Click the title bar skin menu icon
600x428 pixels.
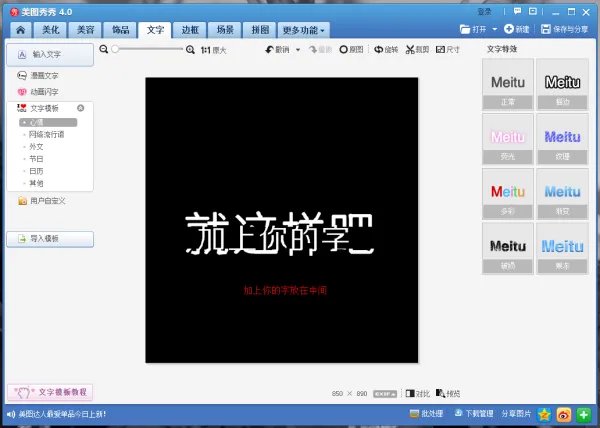pos(533,11)
